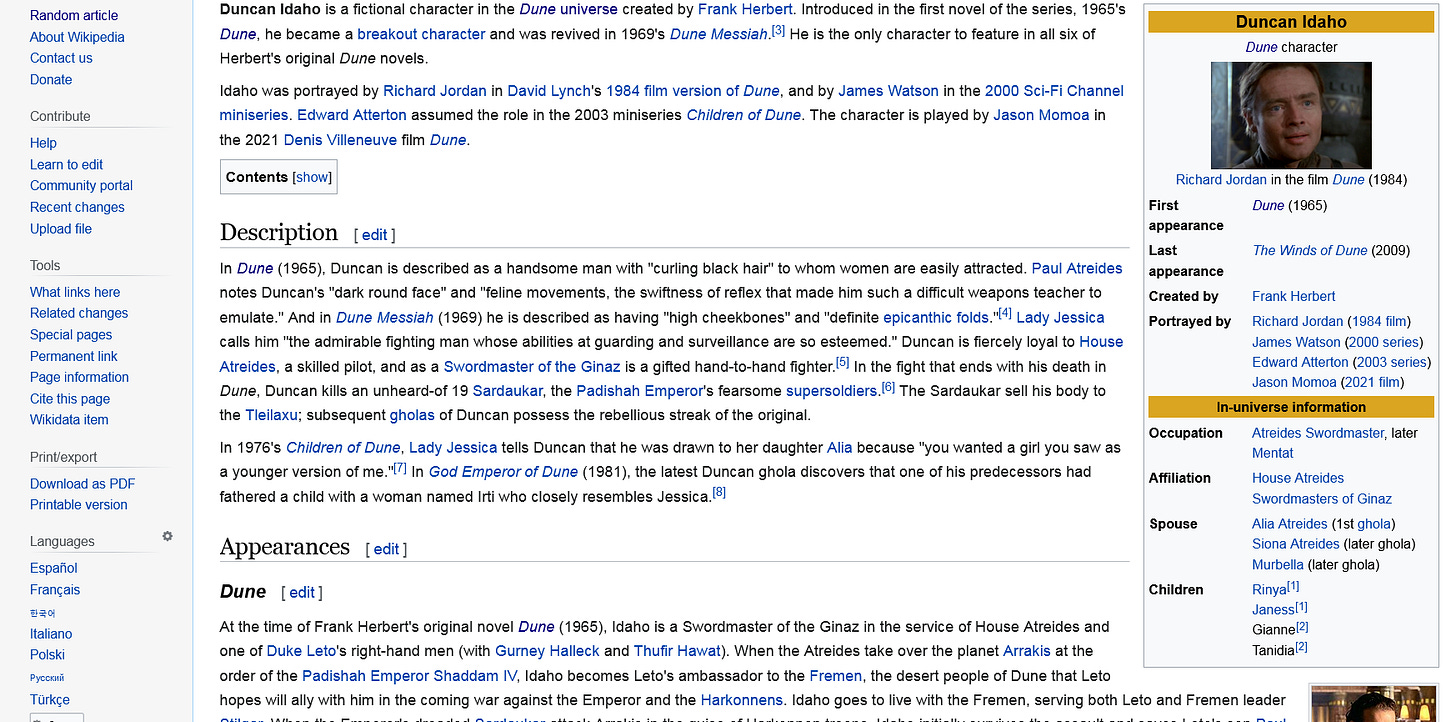Image resolution: width=1456 pixels, height=722 pixels.
Task: Switch language to Italiano
Action: coord(51,633)
